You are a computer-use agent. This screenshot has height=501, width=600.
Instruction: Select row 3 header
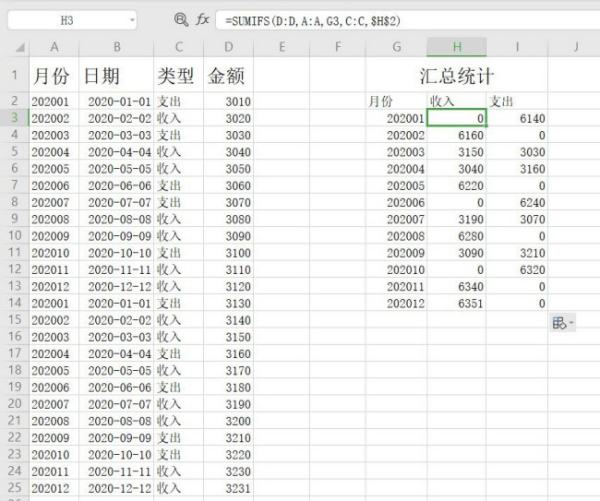(x=14, y=118)
